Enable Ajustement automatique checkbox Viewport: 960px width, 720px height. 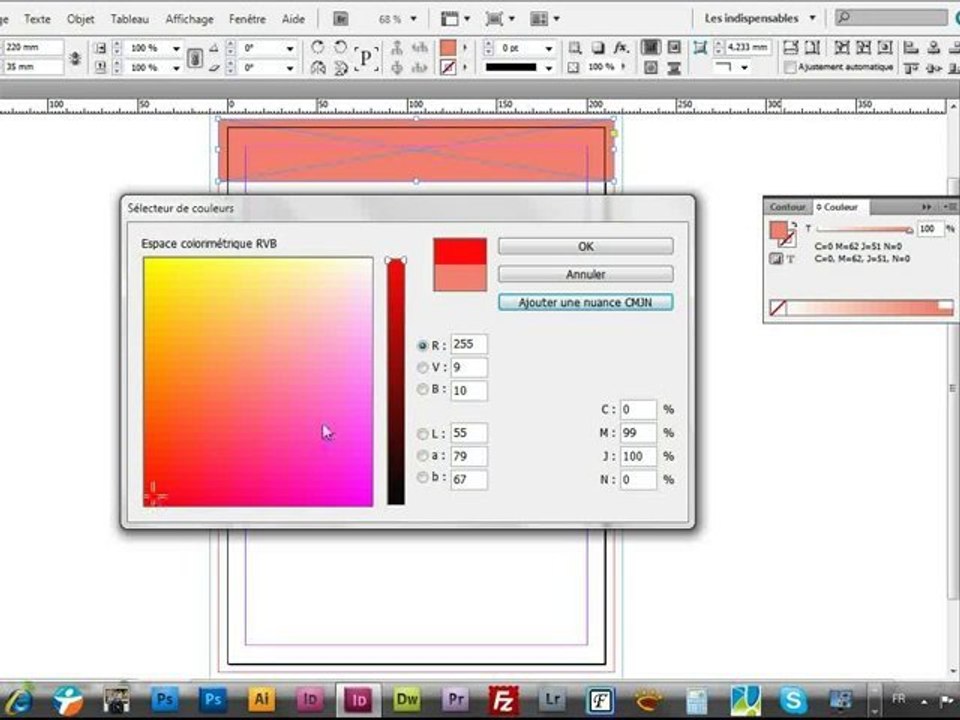click(790, 67)
